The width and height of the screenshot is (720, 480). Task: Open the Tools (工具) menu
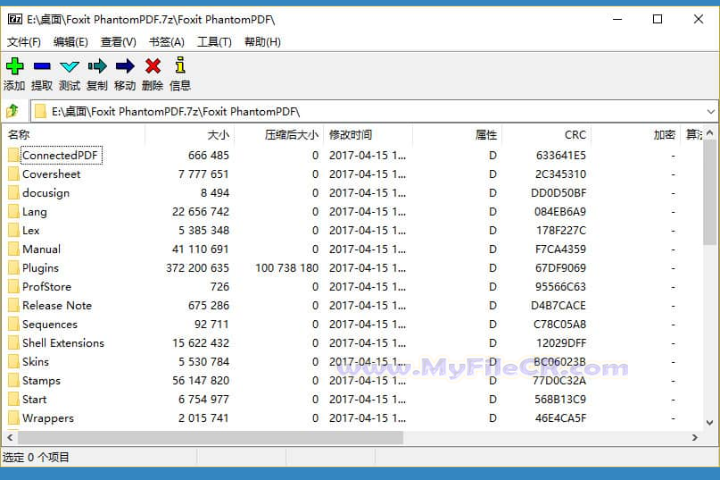tap(214, 42)
